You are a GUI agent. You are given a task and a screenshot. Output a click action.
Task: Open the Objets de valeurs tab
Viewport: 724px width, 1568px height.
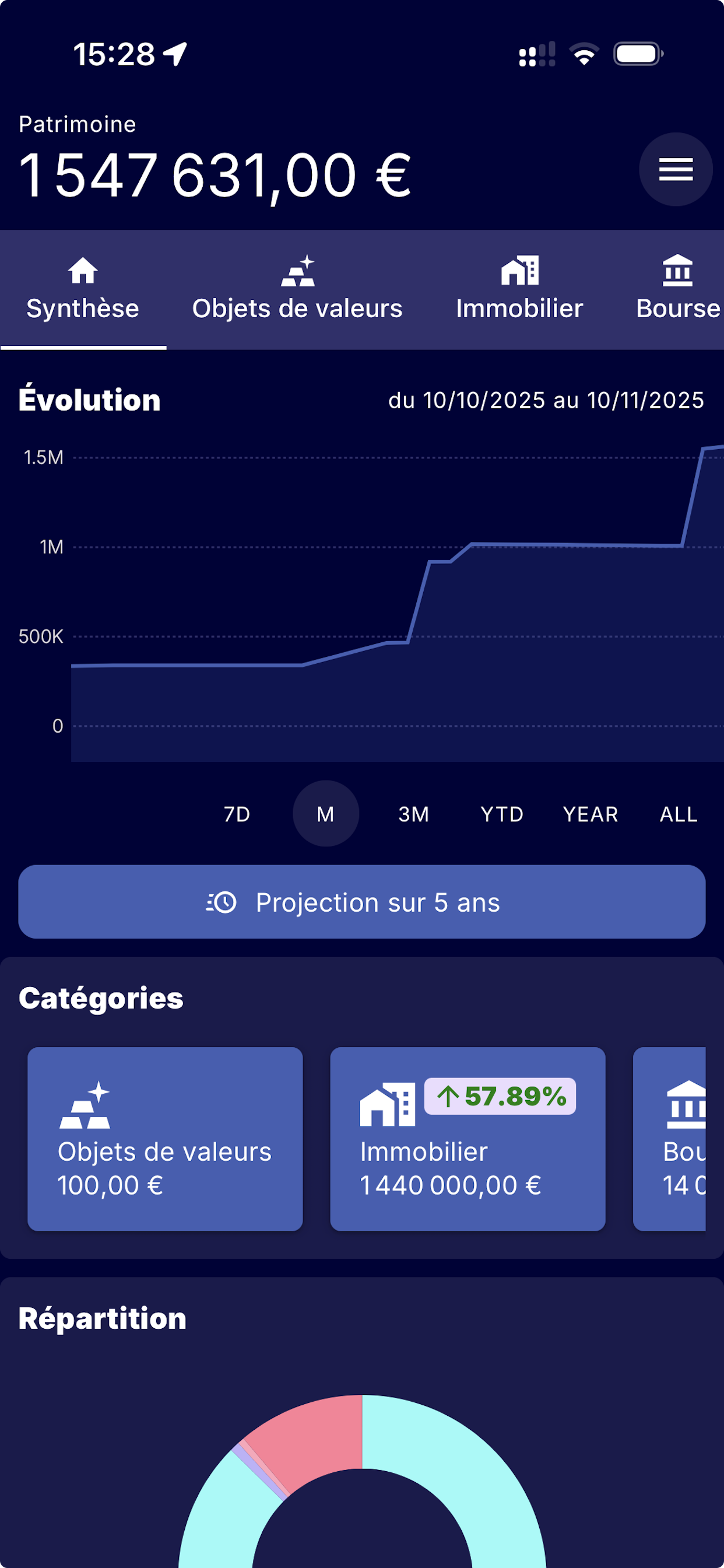pos(297,308)
